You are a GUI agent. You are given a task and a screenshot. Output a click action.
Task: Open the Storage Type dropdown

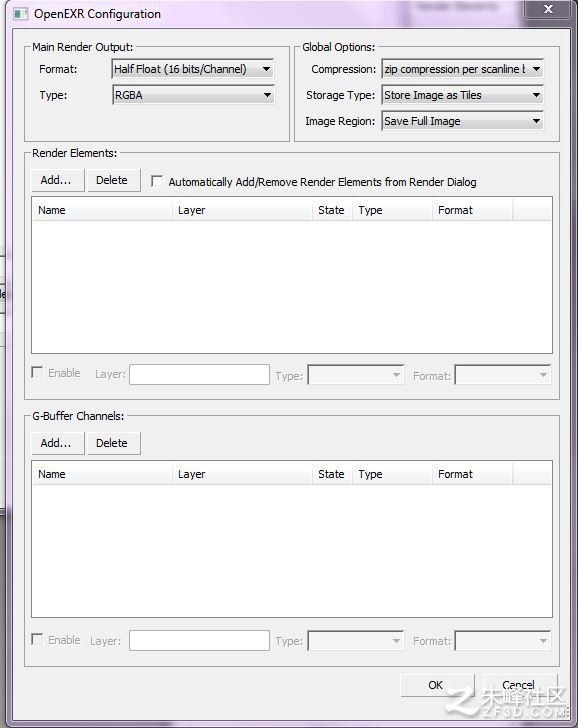coord(462,95)
